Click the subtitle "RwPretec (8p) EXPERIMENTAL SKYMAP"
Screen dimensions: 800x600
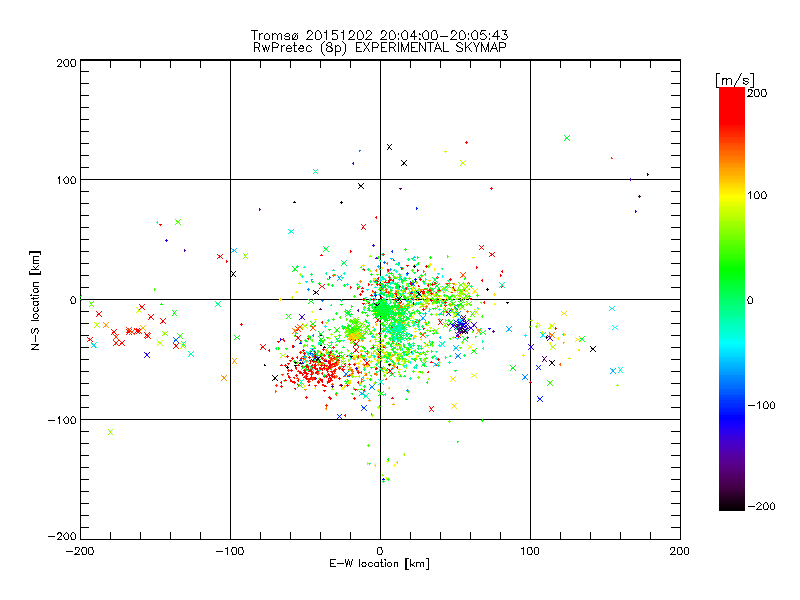coord(380,48)
